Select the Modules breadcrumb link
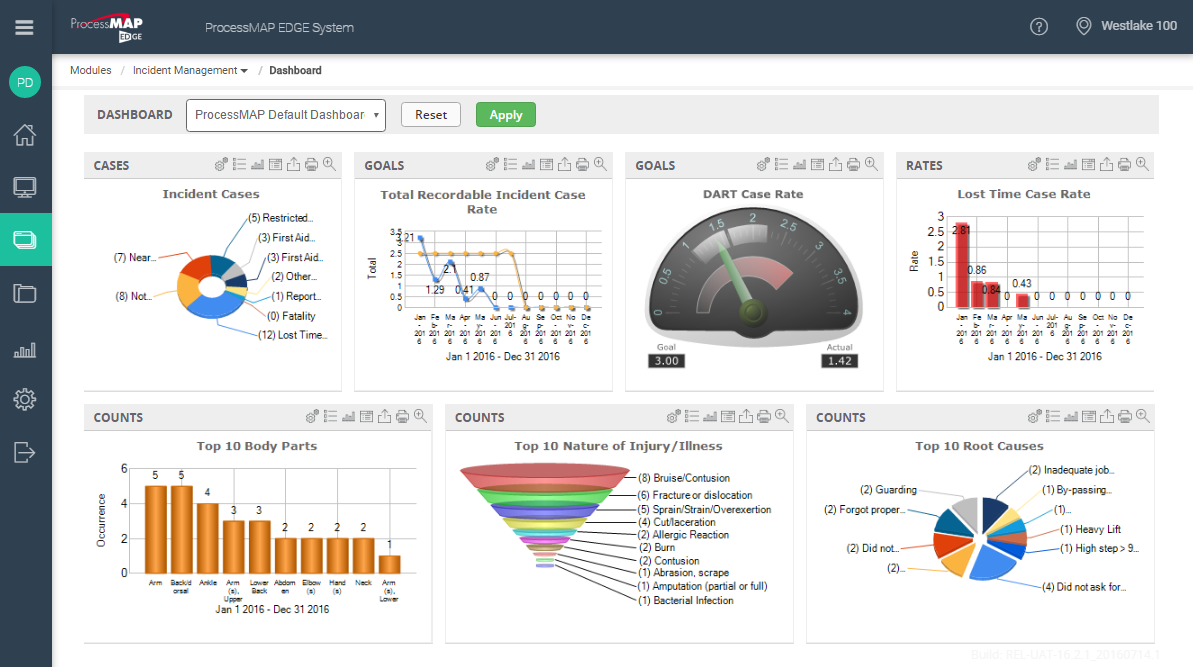The image size is (1193, 667). click(90, 70)
